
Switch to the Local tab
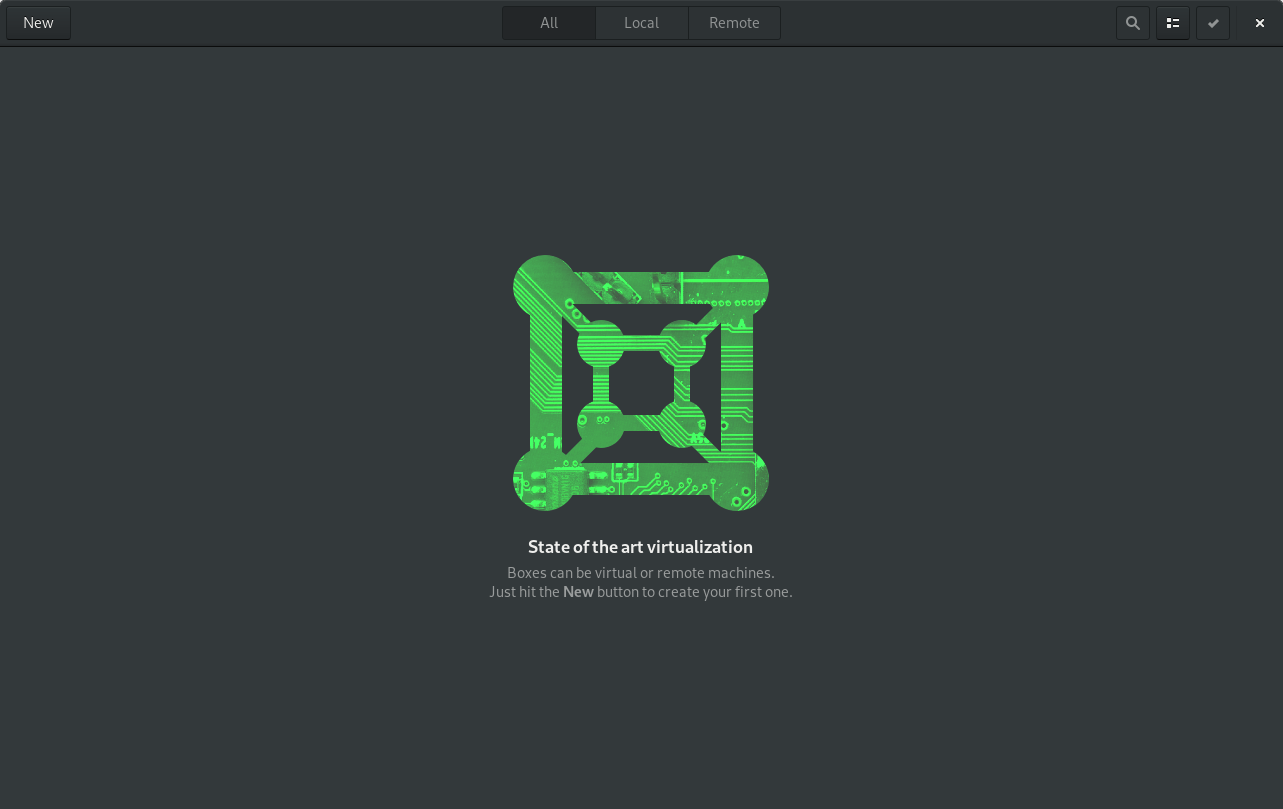point(641,23)
